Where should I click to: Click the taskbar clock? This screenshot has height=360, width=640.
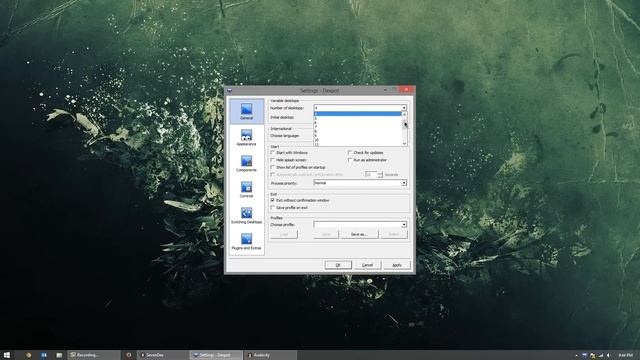(625, 356)
